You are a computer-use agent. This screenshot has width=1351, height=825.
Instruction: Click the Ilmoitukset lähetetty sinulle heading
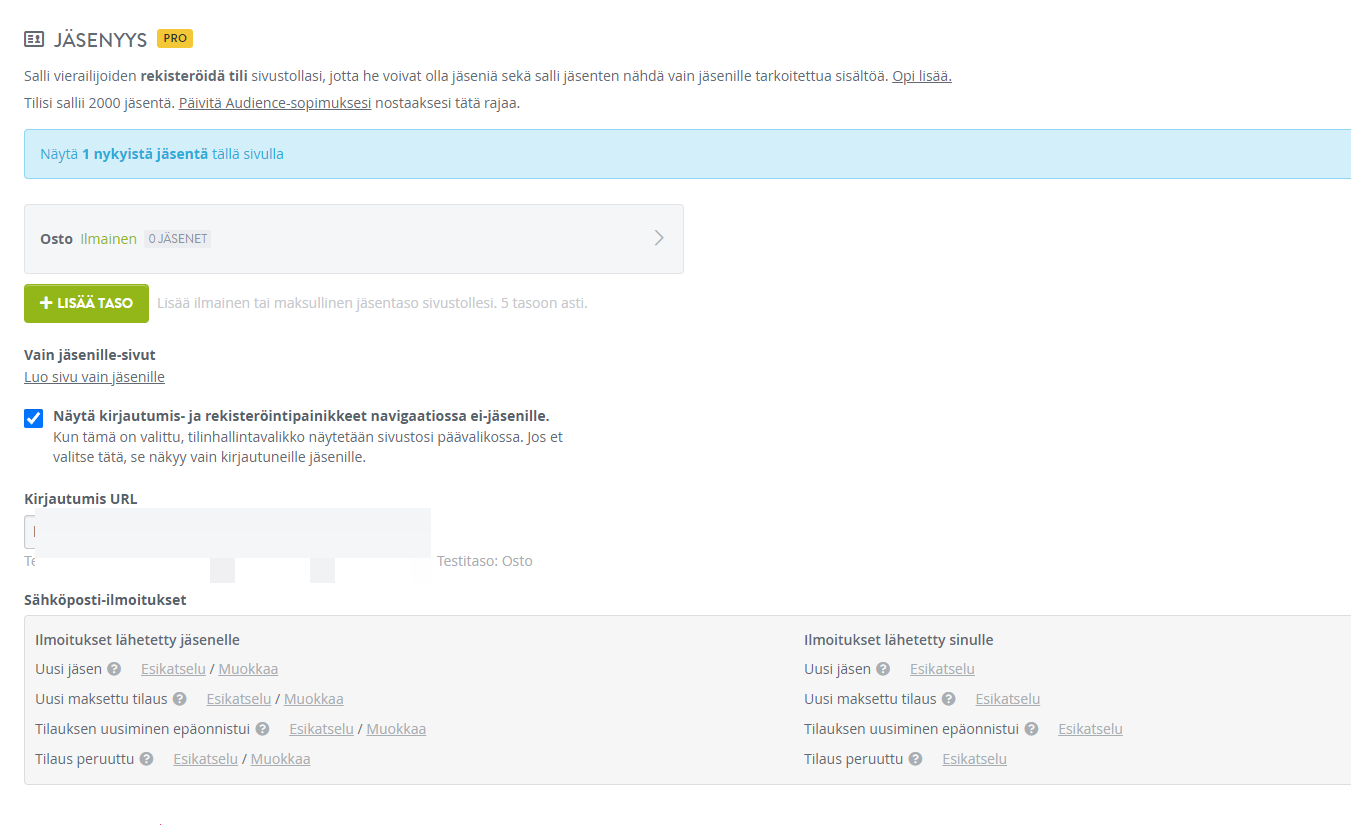[899, 640]
